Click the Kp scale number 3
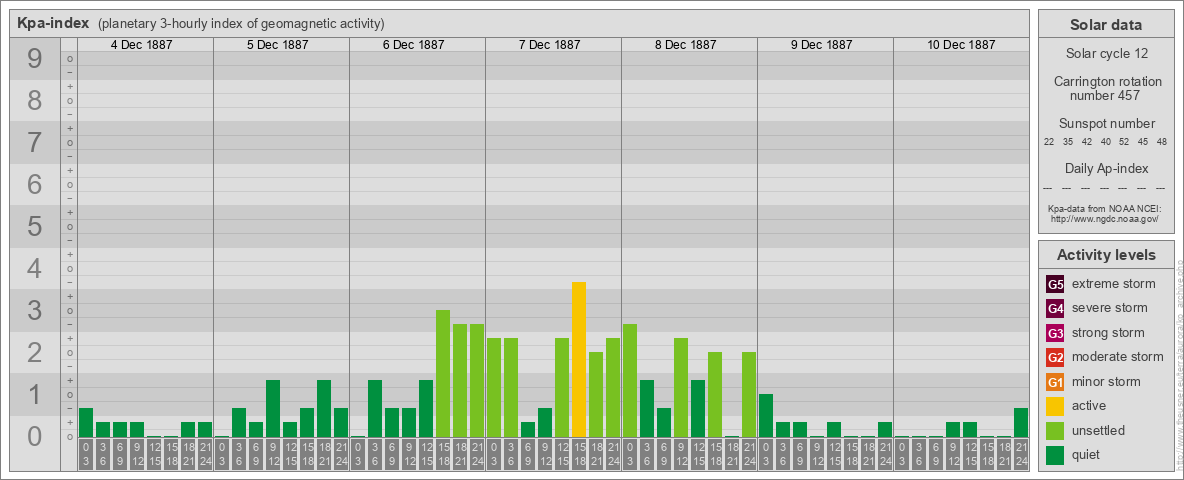 coord(35,310)
